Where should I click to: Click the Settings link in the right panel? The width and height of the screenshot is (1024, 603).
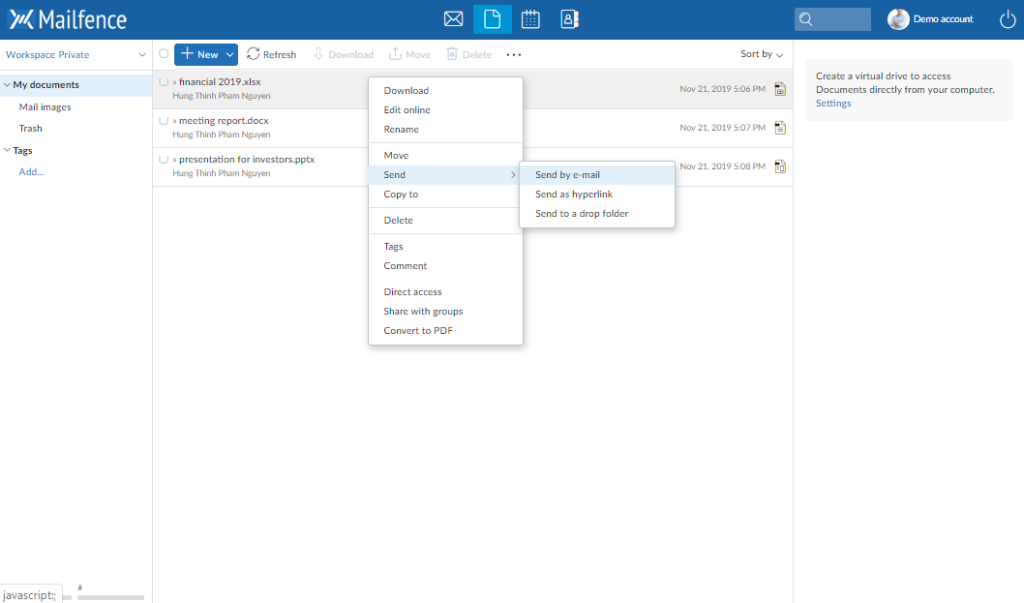(833, 103)
